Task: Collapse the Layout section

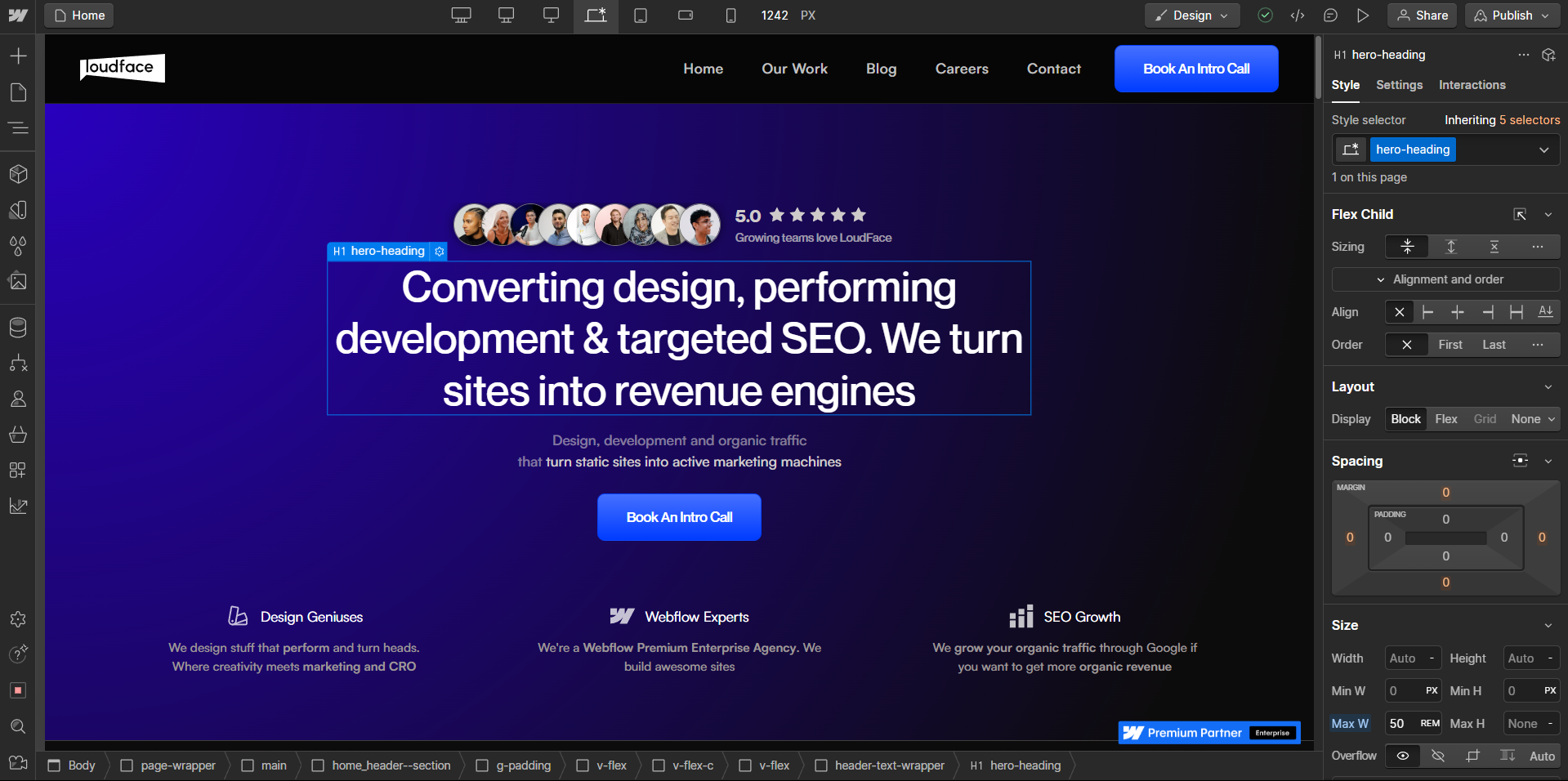Action: (x=1548, y=387)
